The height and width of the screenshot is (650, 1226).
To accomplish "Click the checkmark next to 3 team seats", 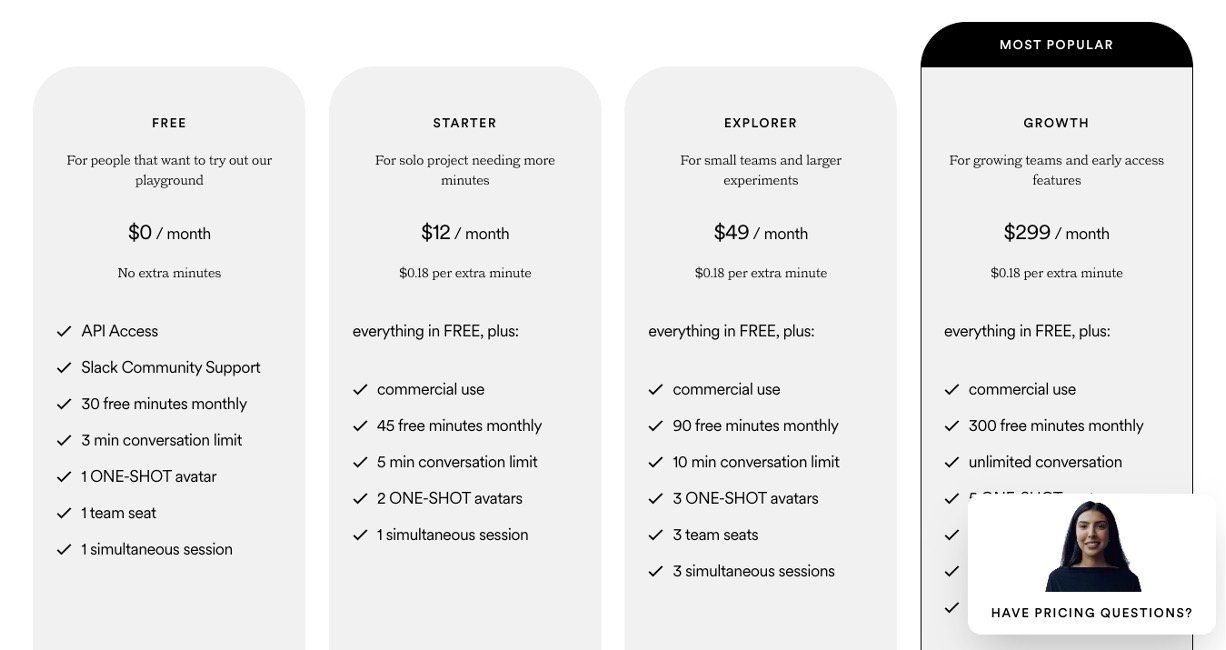I will point(656,535).
